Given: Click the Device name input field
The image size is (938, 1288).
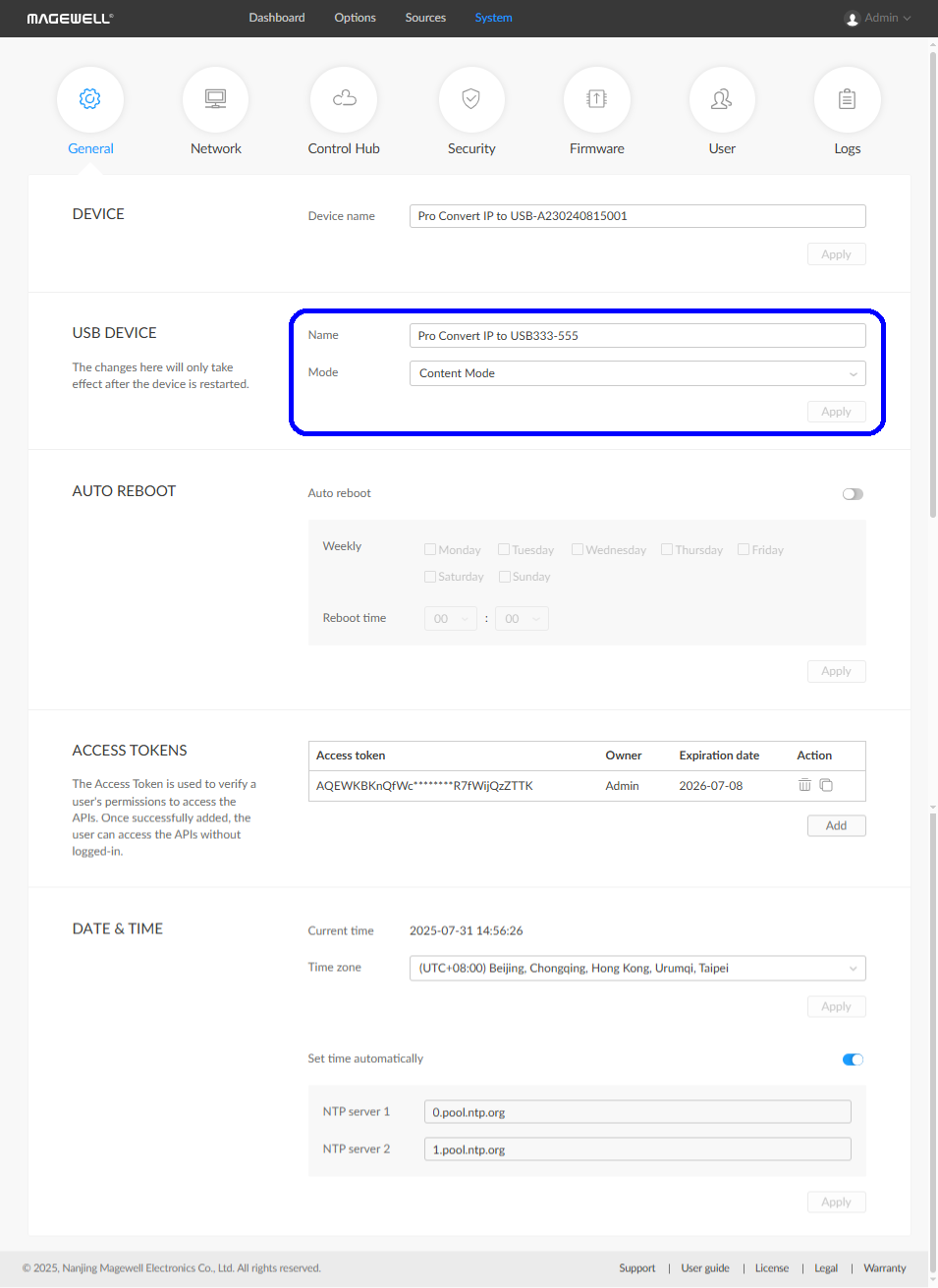Looking at the screenshot, I should 637,216.
